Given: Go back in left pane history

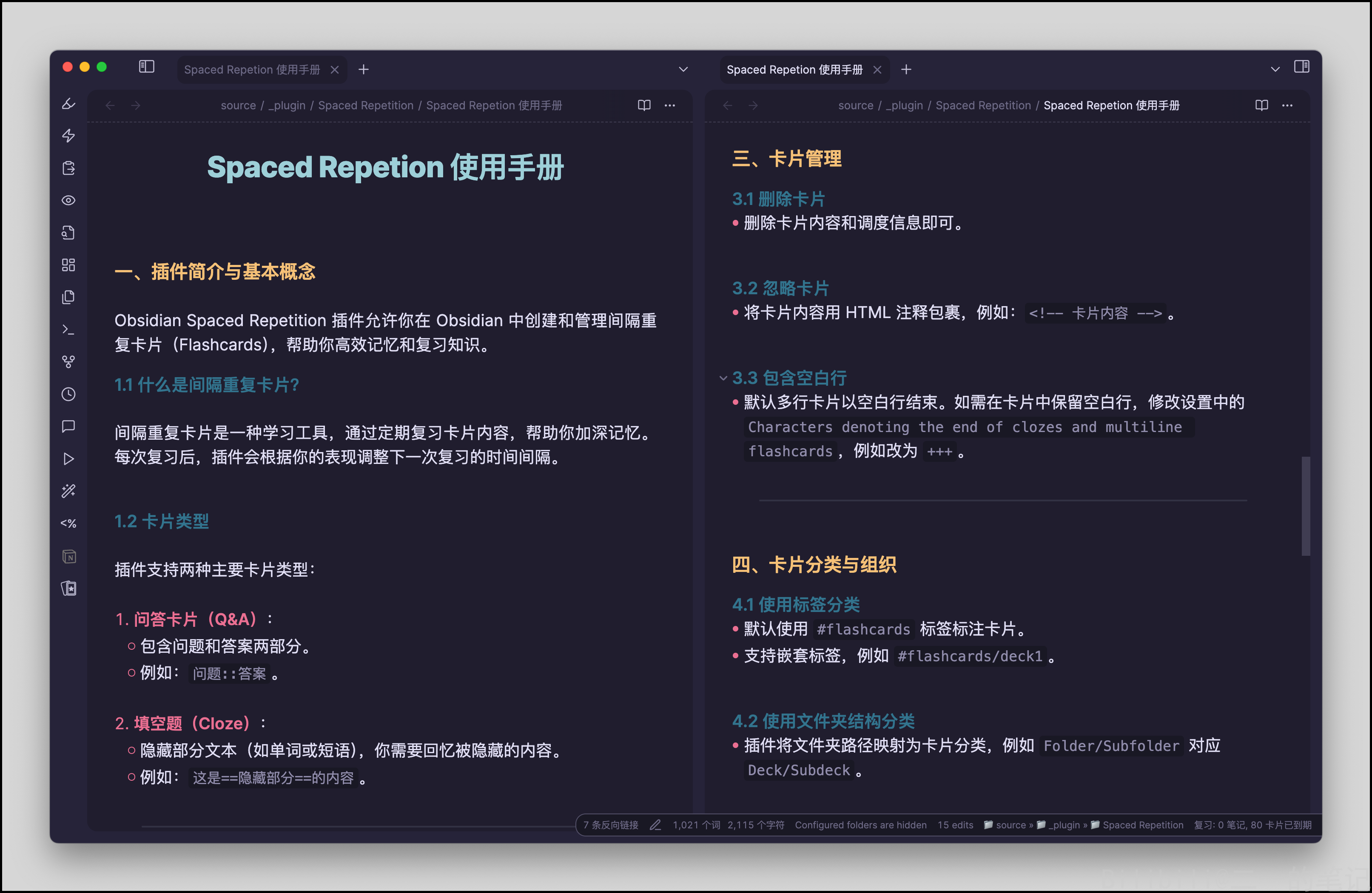Looking at the screenshot, I should [x=110, y=105].
